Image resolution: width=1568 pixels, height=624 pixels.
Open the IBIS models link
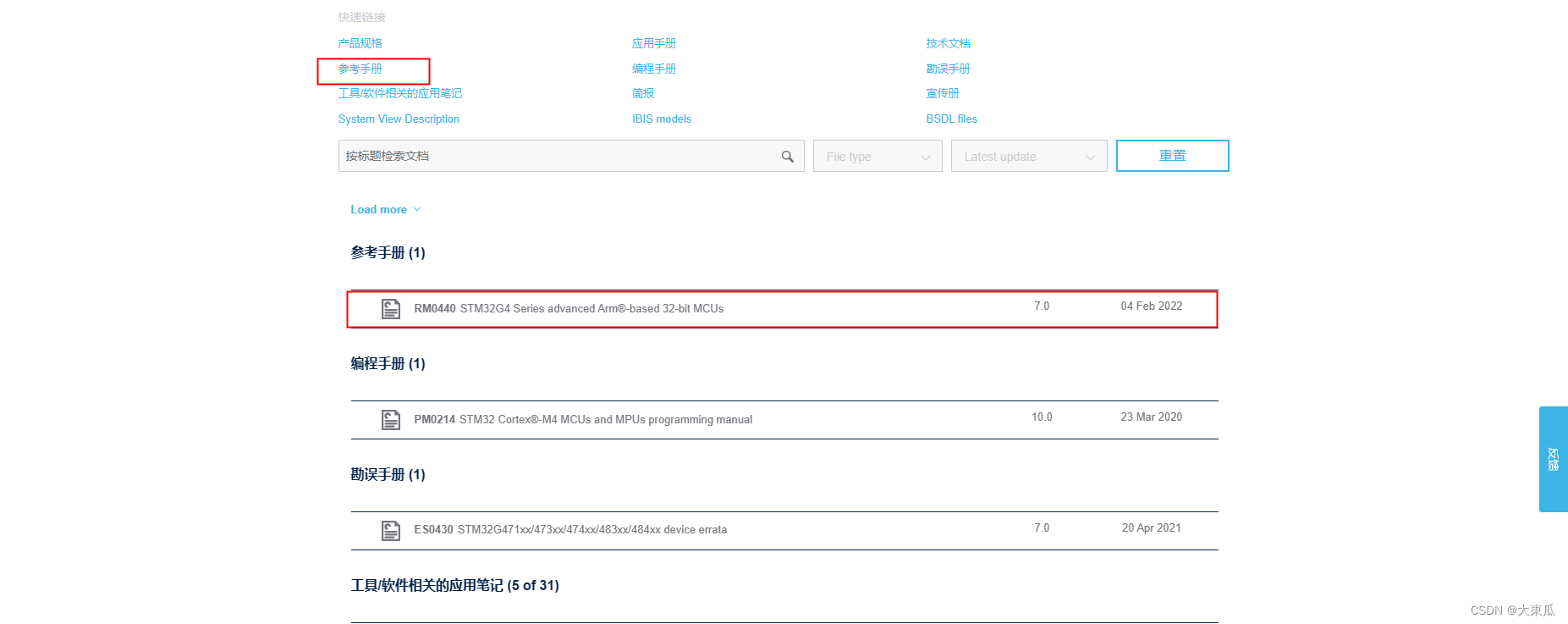(x=662, y=119)
